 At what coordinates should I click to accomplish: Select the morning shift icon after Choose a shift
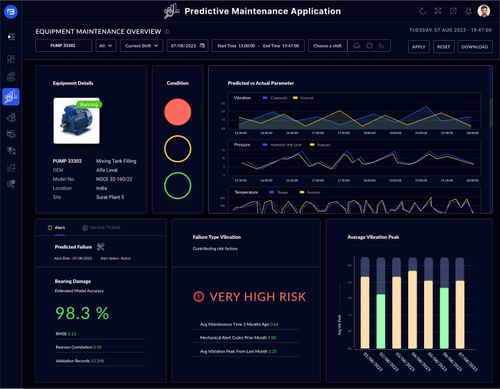point(357,46)
